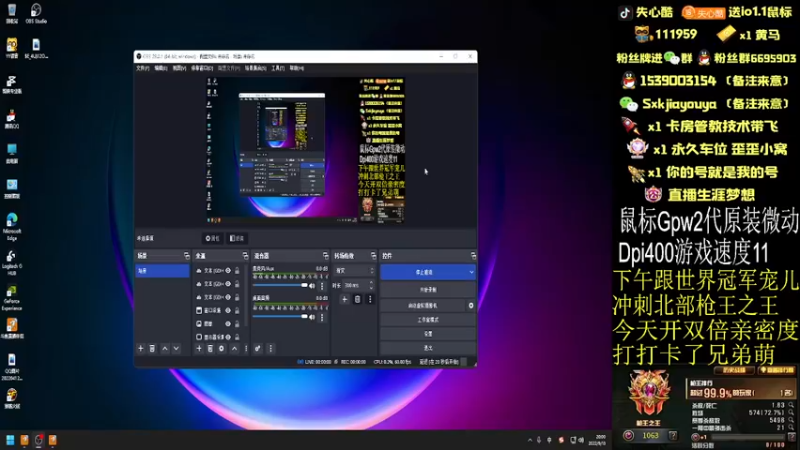800x450 pixels.
Task: Add a new scene in Scenes panel
Action: click(141, 348)
